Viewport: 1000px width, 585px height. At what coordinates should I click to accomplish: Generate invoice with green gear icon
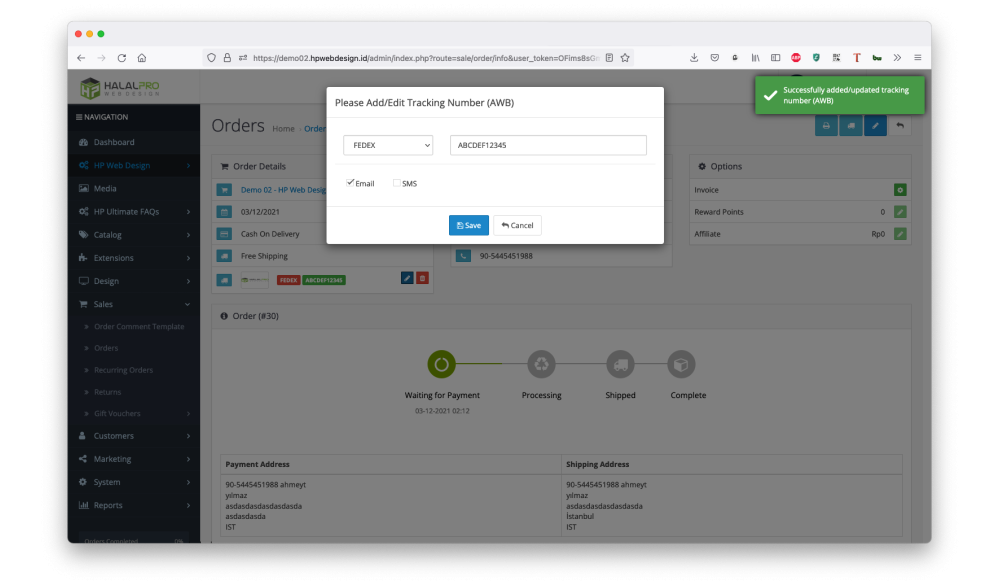tap(900, 190)
